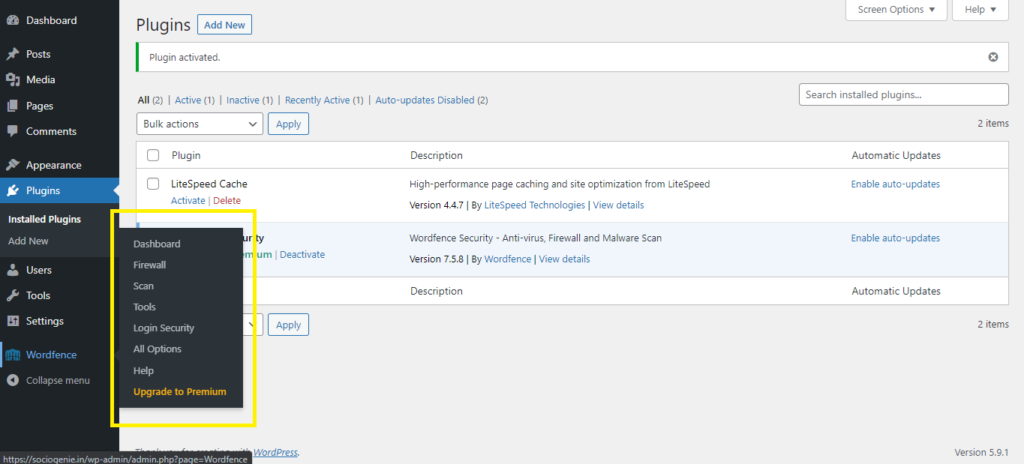Filter plugins by All
1024x464 pixels.
(144, 101)
